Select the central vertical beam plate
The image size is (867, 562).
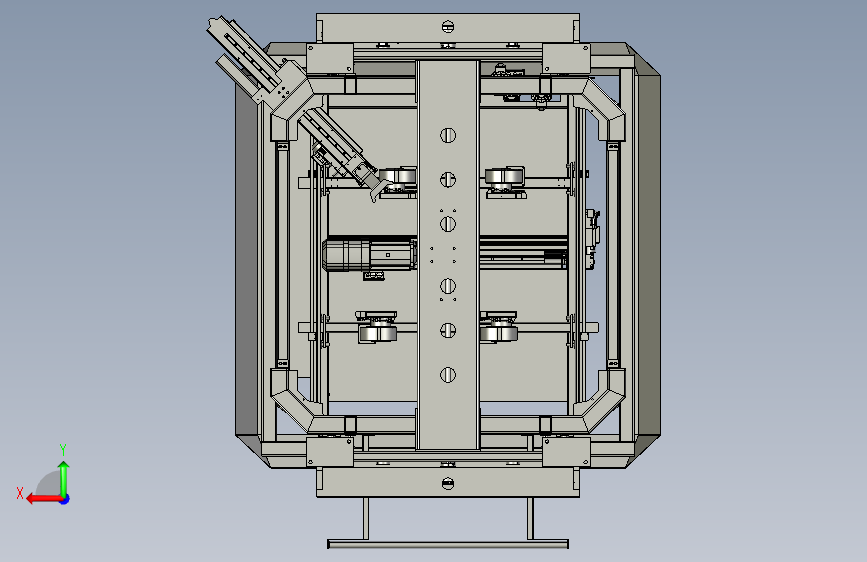click(447, 254)
